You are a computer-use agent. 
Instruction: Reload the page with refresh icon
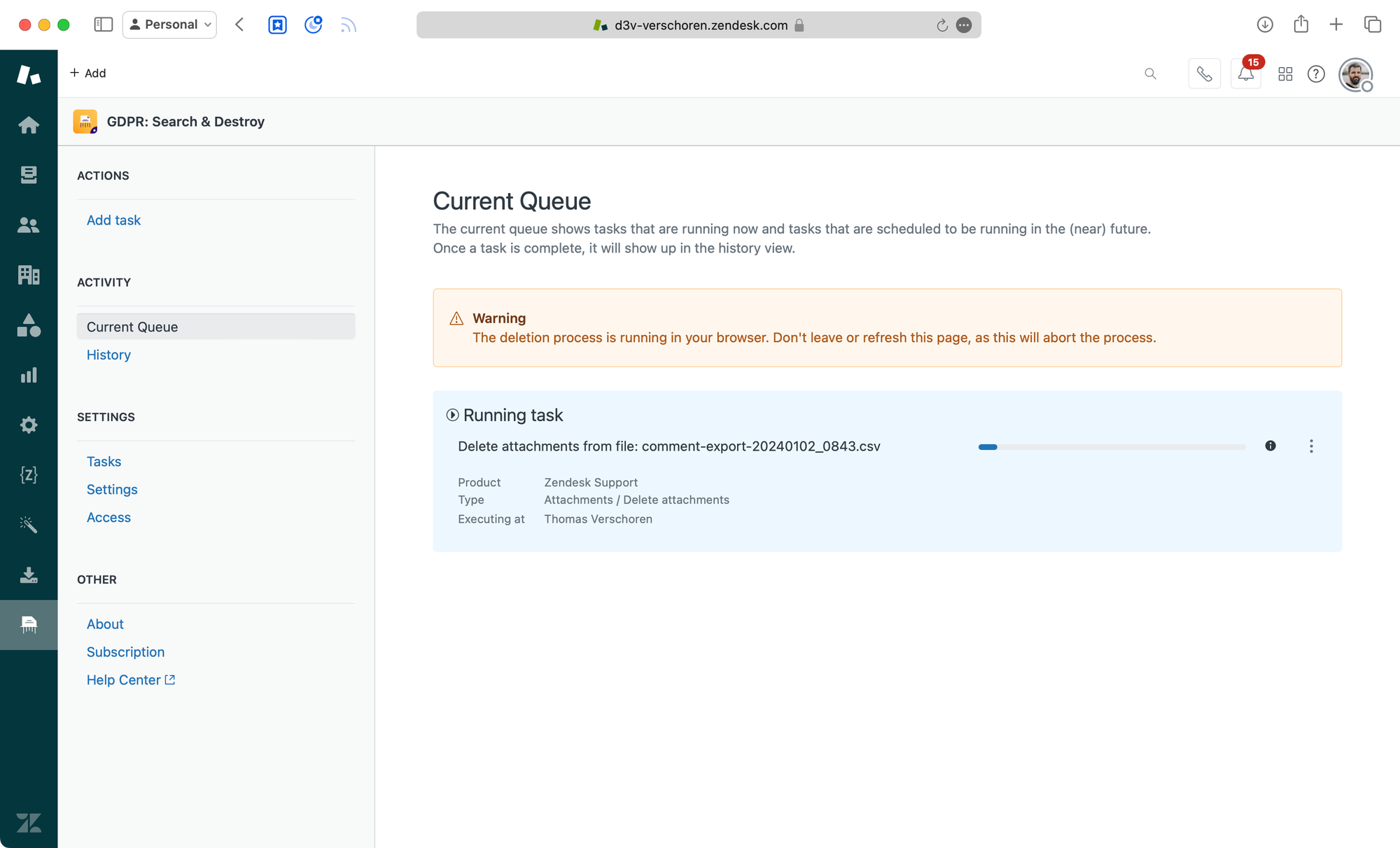pyautogui.click(x=941, y=25)
